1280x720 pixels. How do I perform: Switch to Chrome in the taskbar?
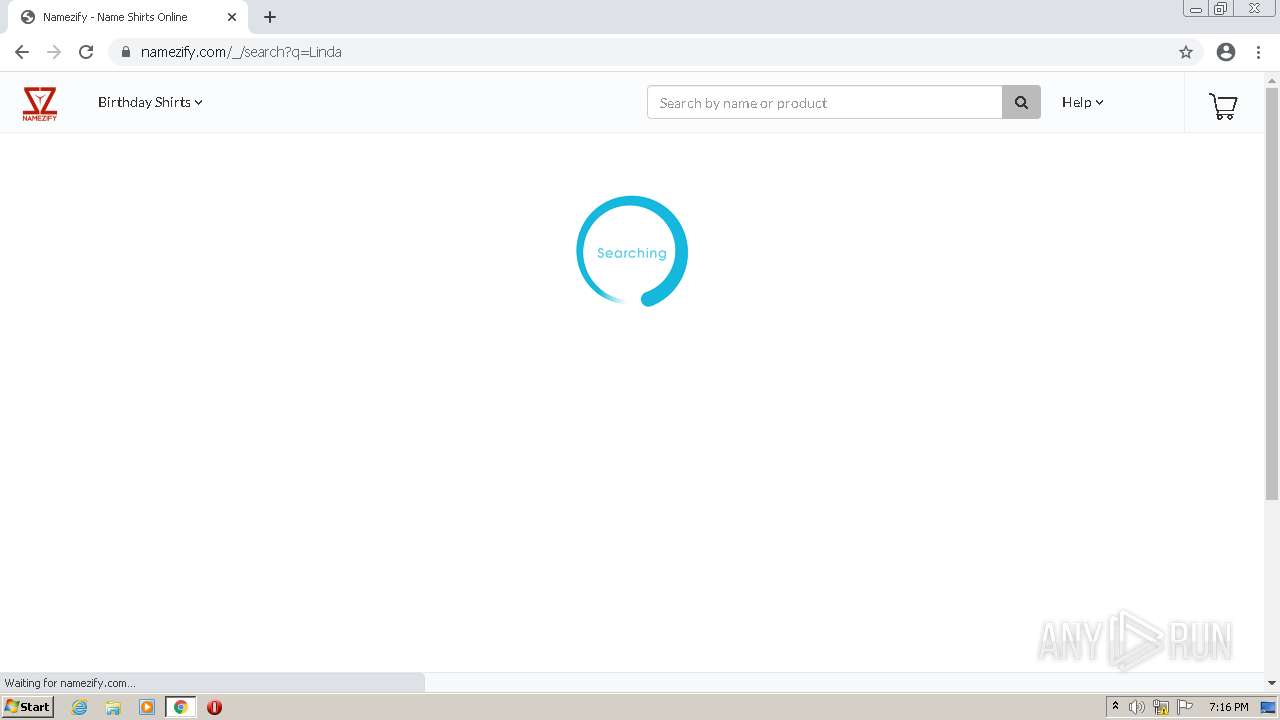tap(180, 707)
